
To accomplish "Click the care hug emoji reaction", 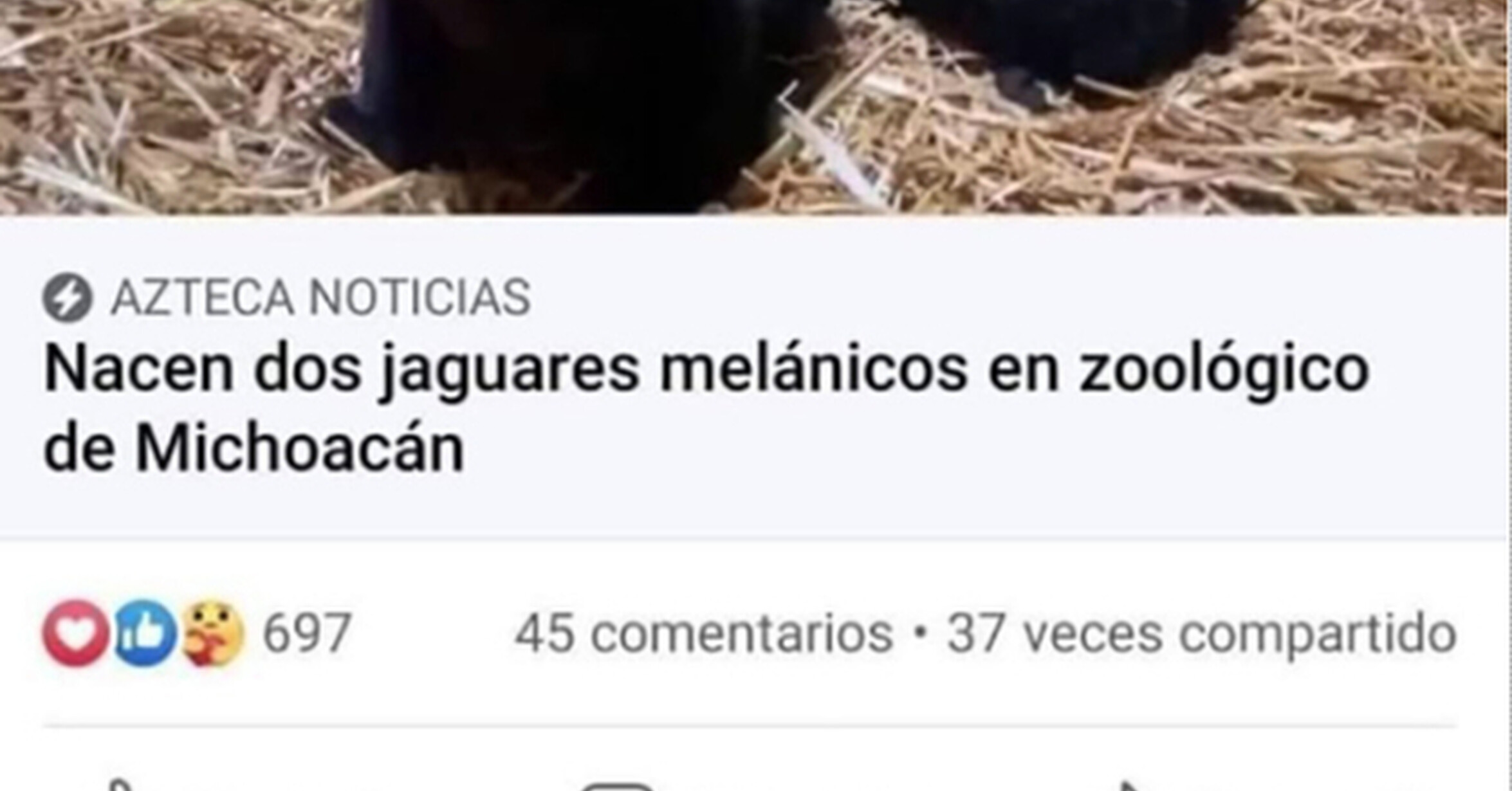I will pyautogui.click(x=213, y=633).
